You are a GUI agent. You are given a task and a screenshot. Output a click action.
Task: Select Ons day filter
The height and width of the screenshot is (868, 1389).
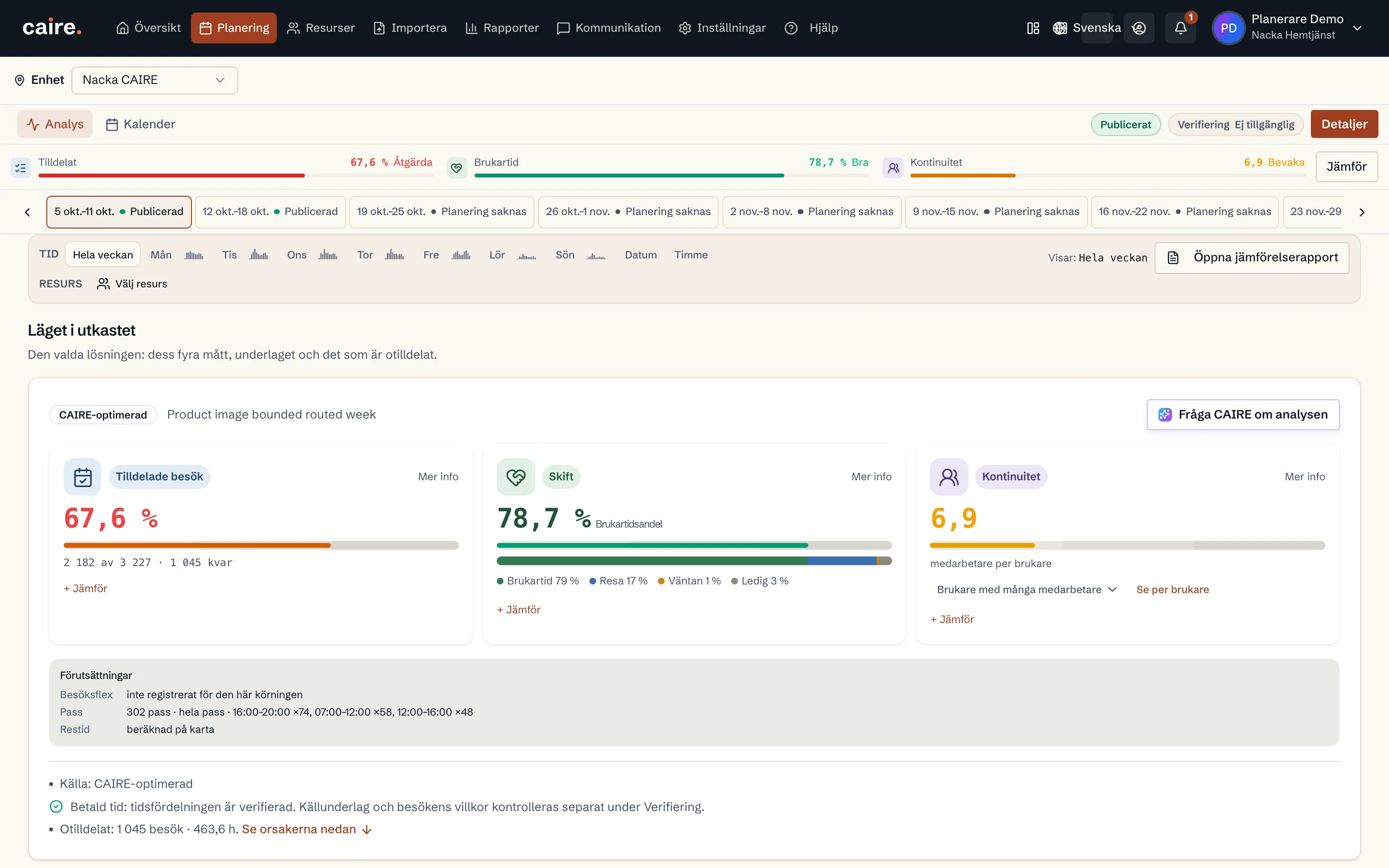tap(312, 255)
